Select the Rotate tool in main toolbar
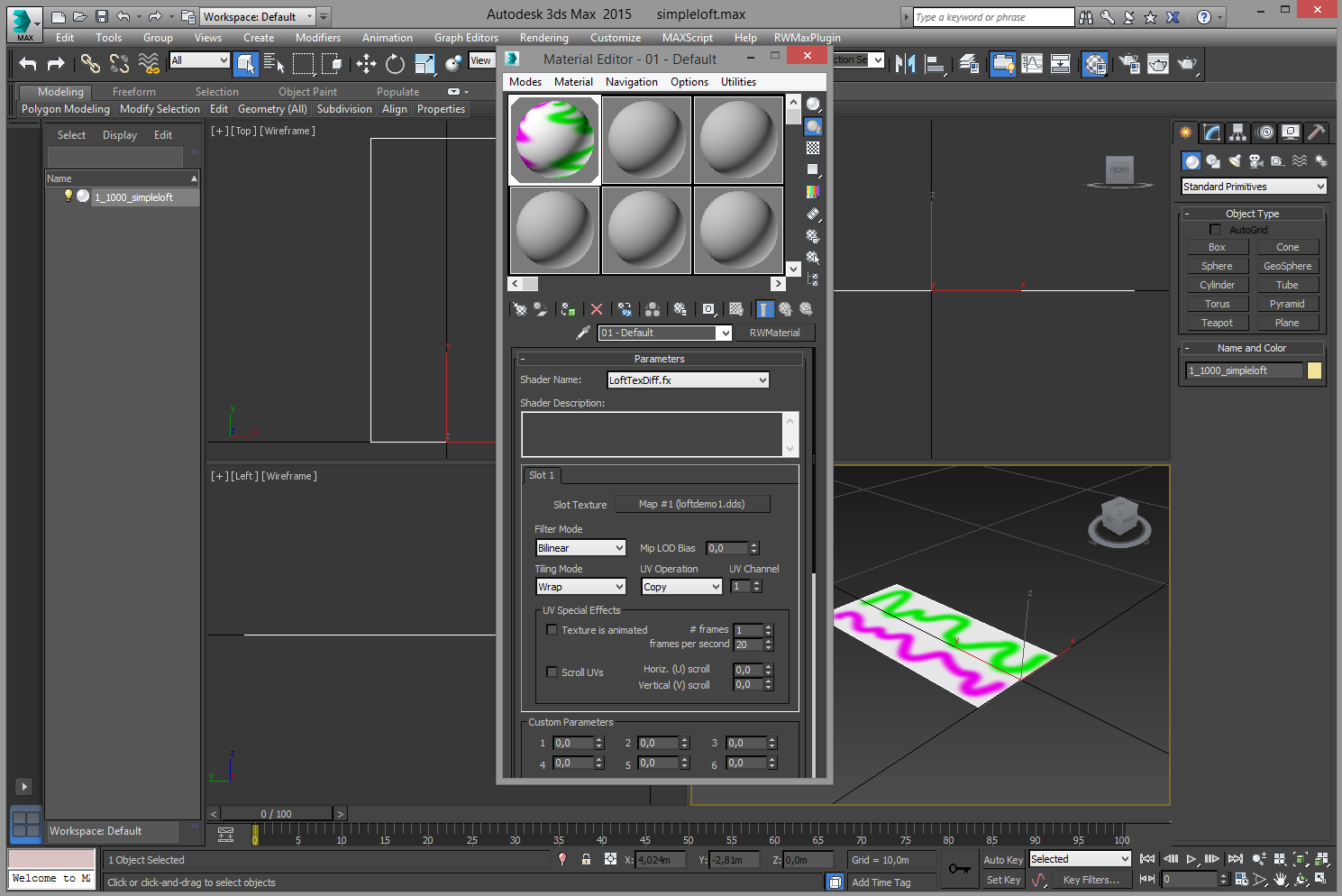The image size is (1342, 896). [395, 63]
